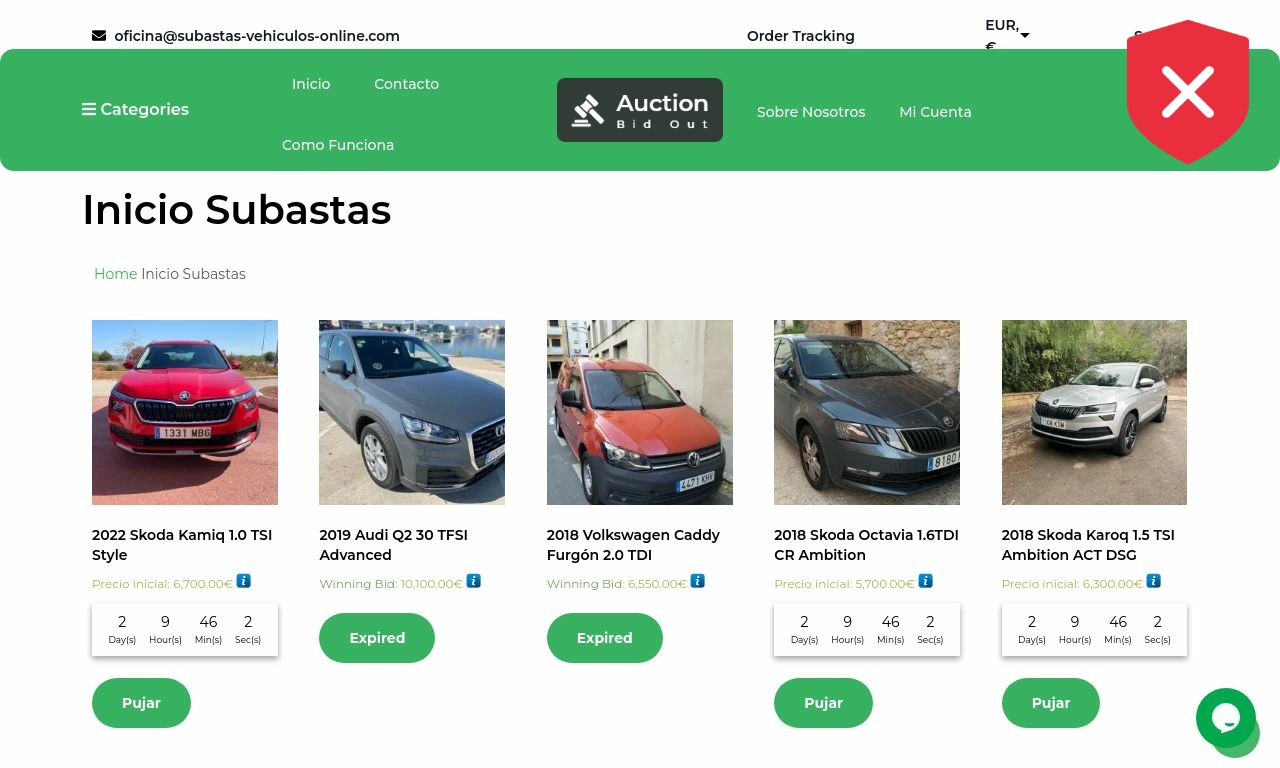
Task: Open the 2018 Skoda Octavia 1.6TDI title
Action: click(x=866, y=545)
